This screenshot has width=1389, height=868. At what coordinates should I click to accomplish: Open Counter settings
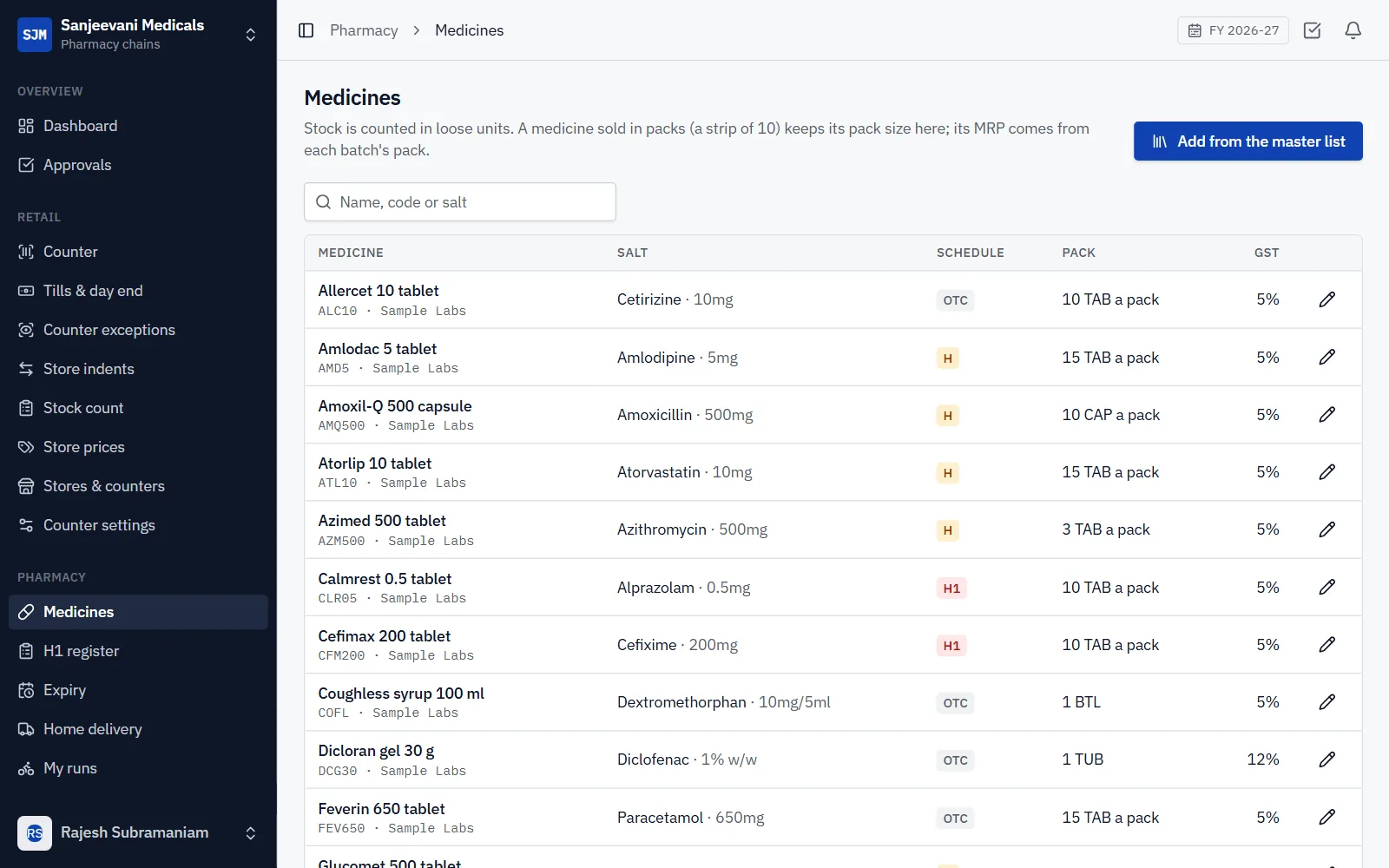pyautogui.click(x=138, y=525)
